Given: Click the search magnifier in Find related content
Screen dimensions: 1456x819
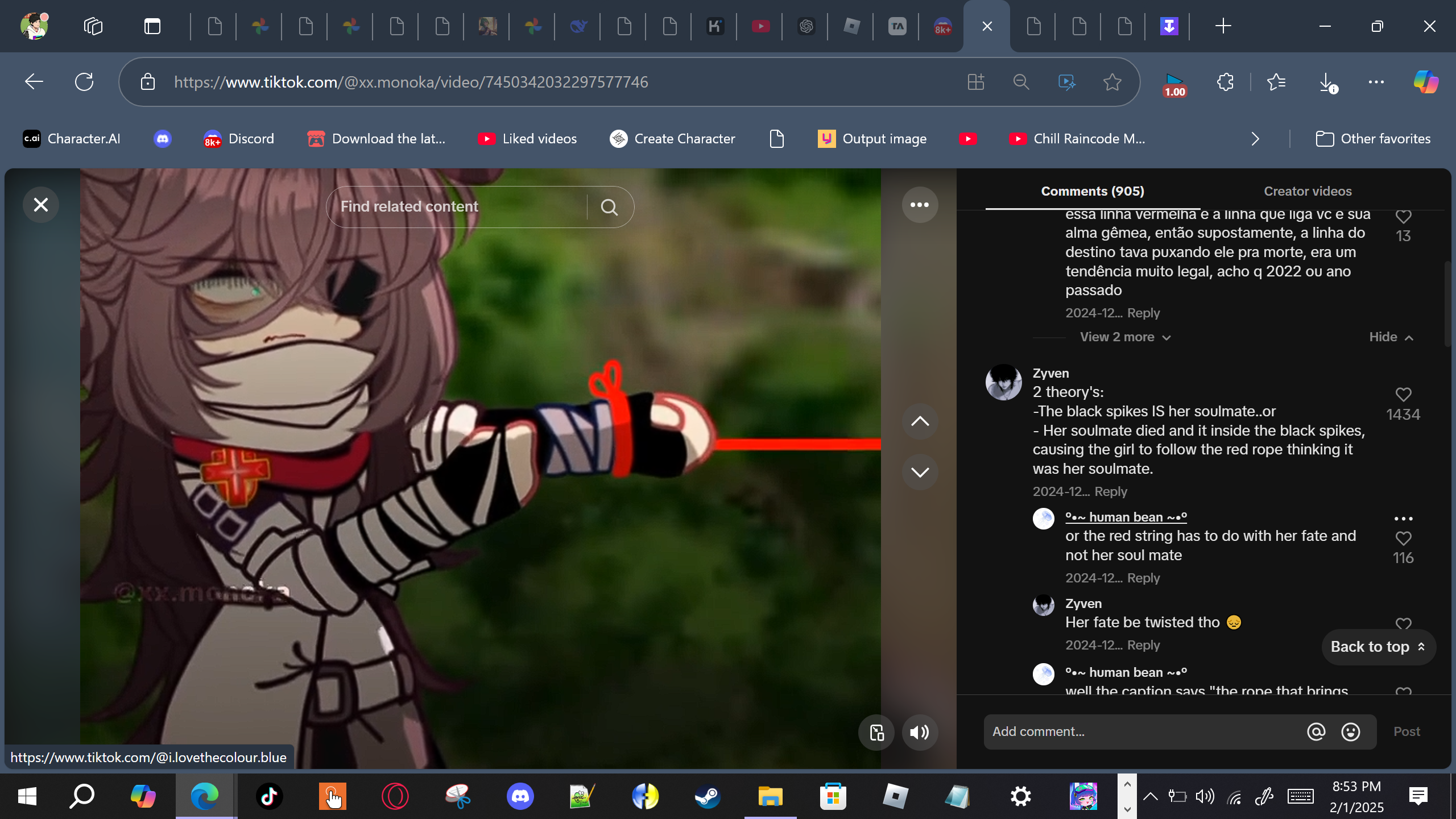Looking at the screenshot, I should click(x=609, y=207).
